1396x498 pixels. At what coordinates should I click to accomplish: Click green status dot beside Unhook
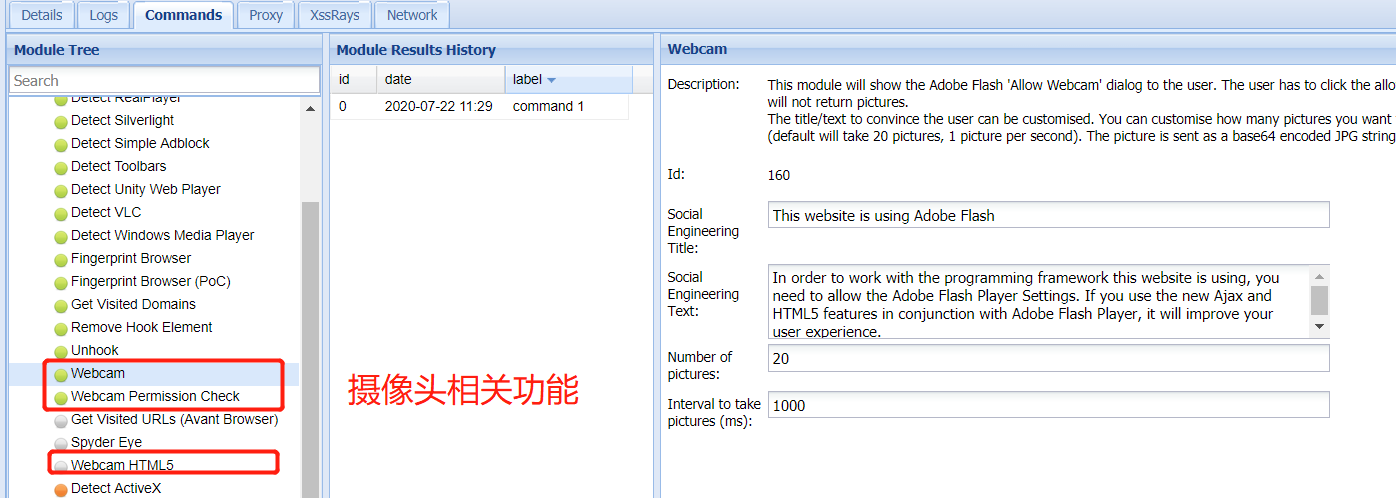(61, 351)
